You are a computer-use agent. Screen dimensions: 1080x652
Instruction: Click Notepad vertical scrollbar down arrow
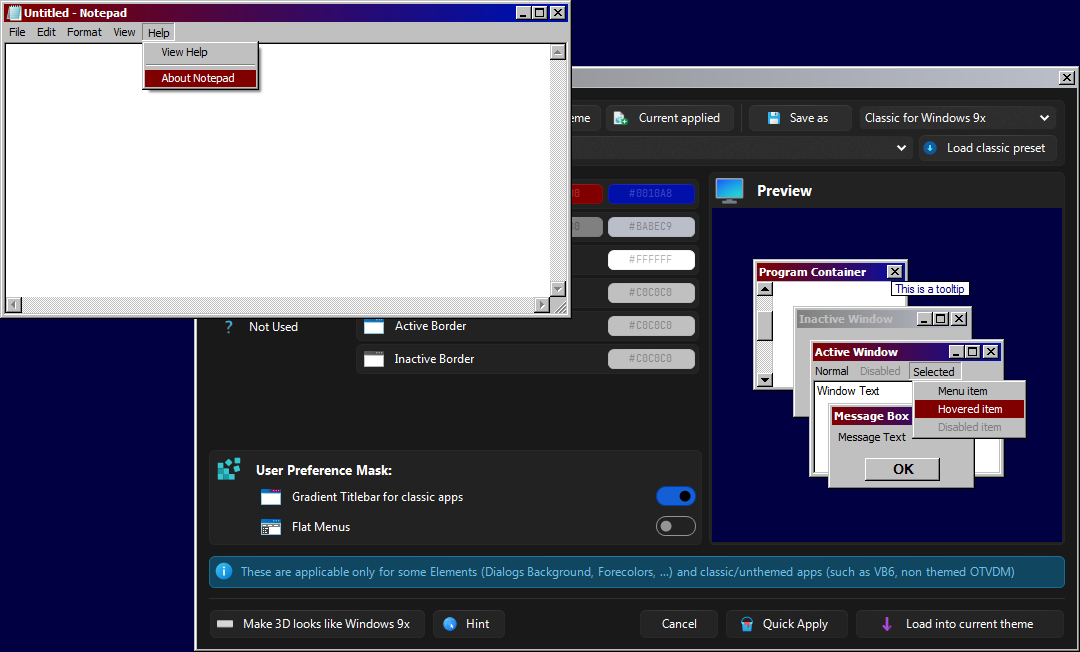tap(558, 288)
